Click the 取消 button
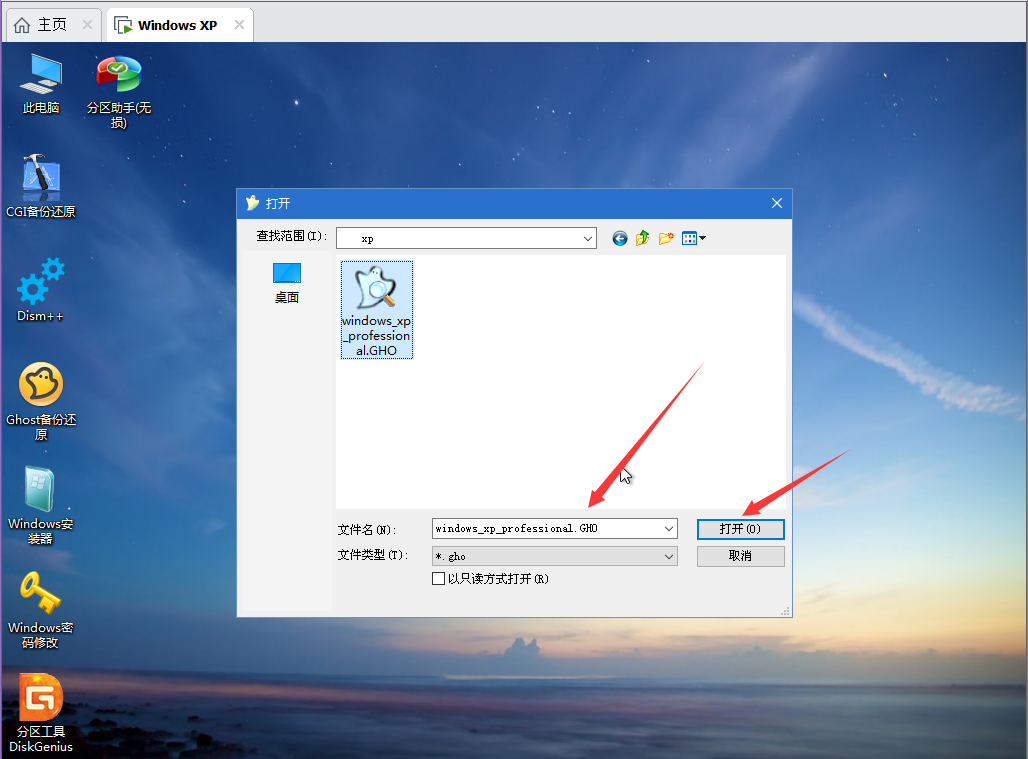The height and width of the screenshot is (759, 1028). point(740,556)
